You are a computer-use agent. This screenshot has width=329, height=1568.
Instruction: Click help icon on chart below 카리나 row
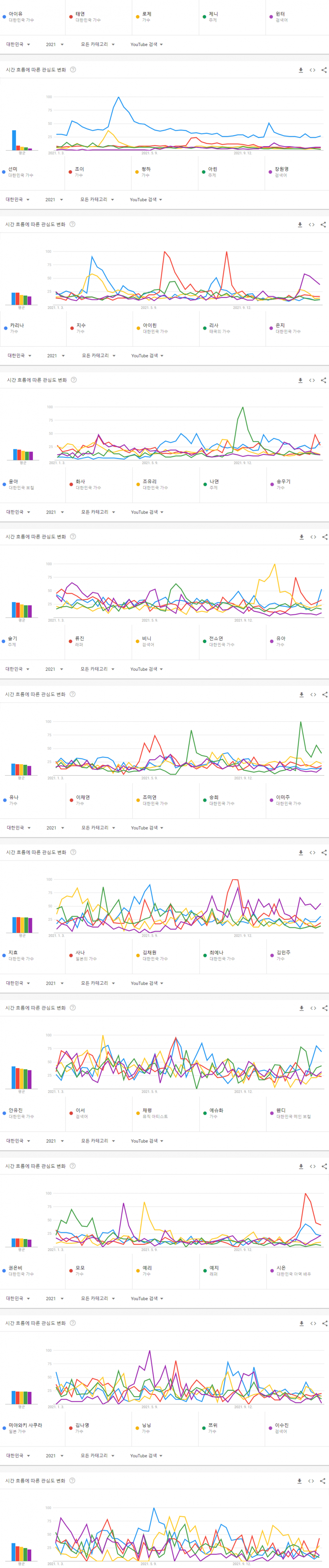74,380
